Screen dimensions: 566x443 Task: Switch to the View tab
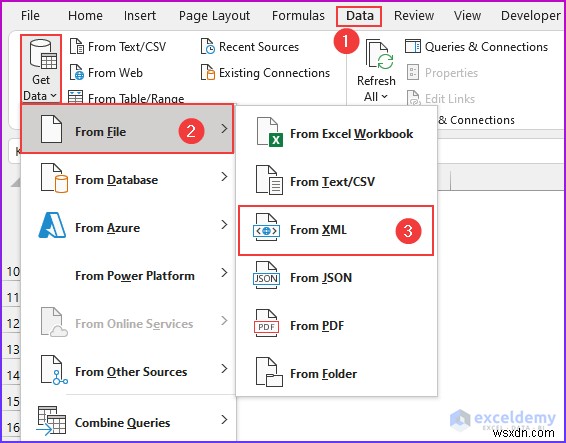(467, 16)
